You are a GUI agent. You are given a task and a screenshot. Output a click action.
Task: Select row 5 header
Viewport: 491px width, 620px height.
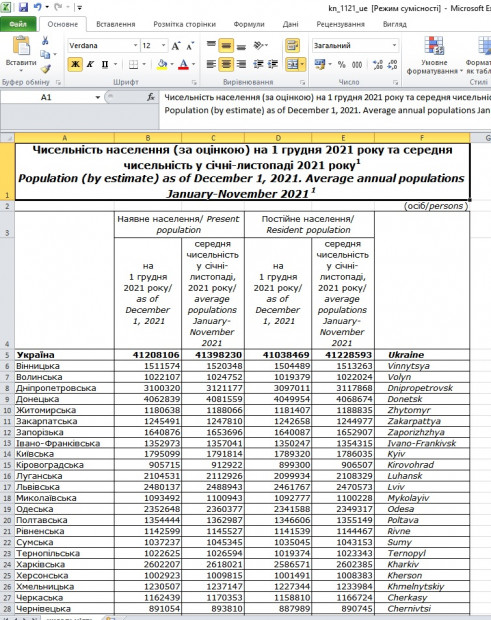(x=7, y=355)
